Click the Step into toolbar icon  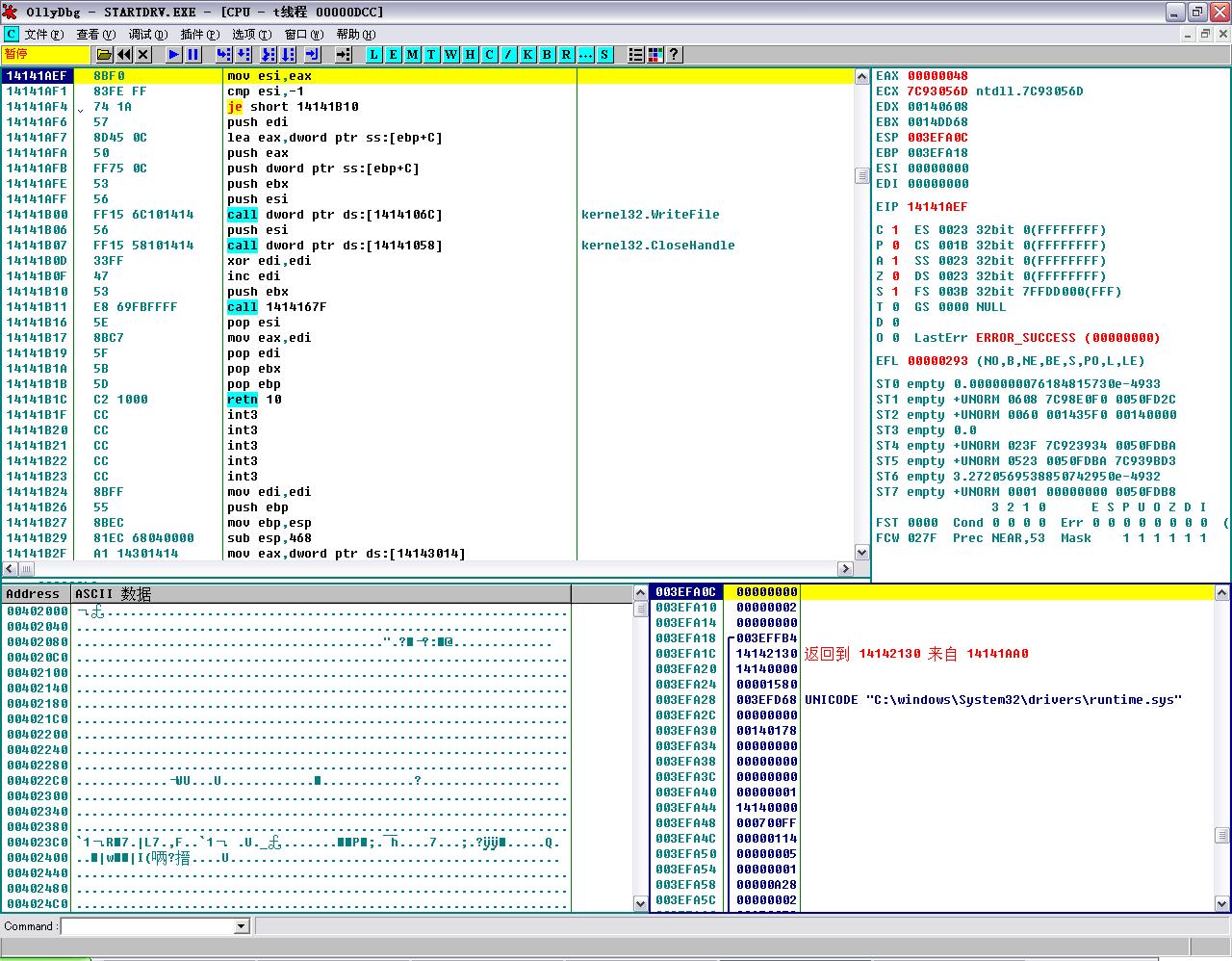pos(223,55)
